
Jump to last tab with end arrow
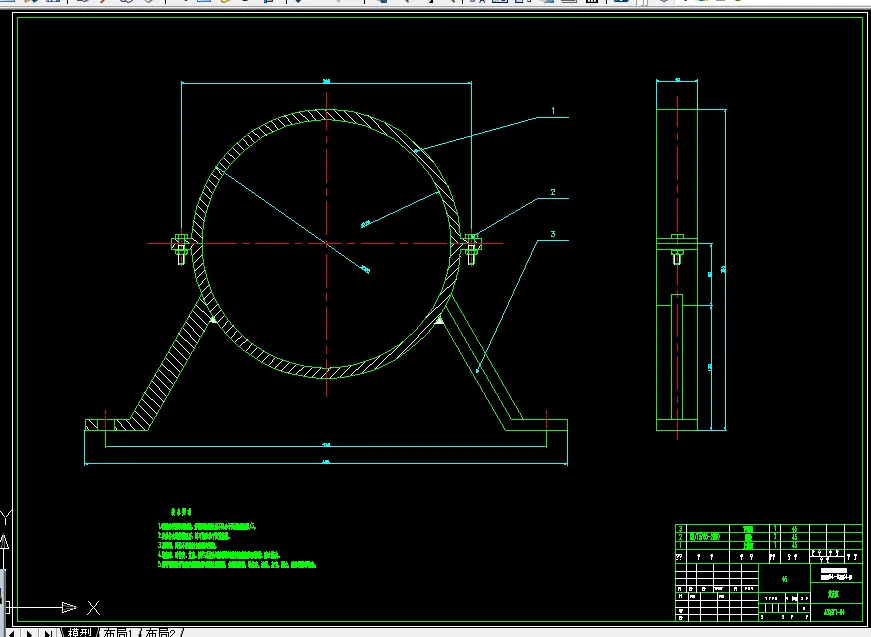(49, 633)
